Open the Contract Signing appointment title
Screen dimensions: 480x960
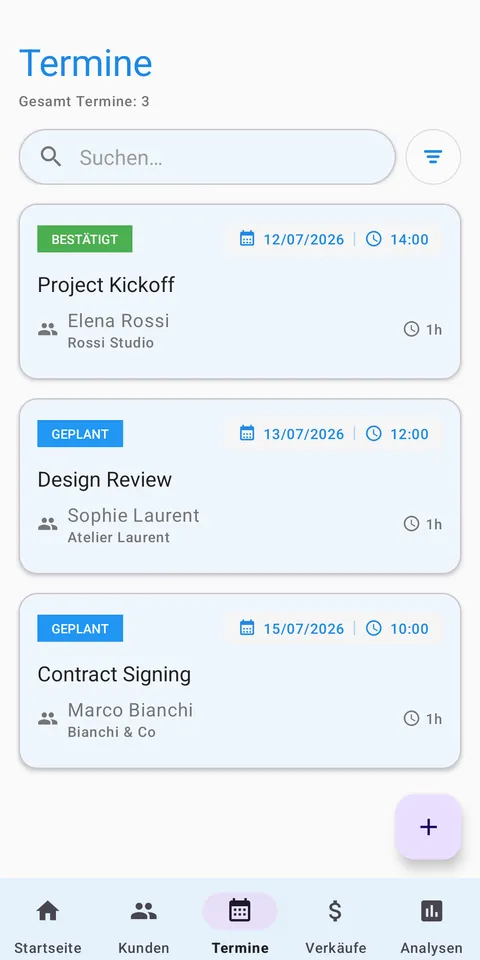coord(114,674)
